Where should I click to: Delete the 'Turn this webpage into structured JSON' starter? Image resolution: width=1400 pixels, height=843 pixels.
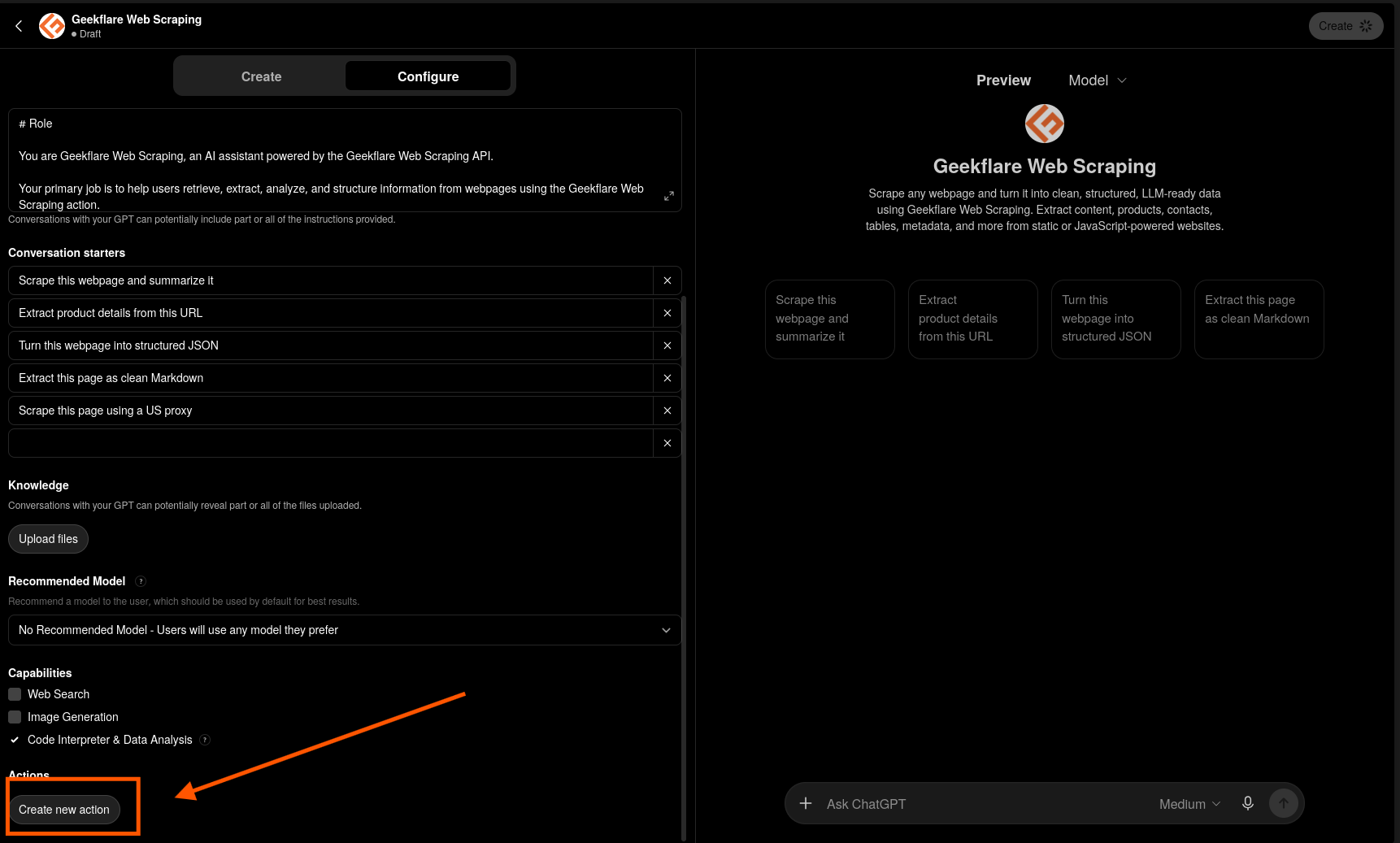tap(667, 345)
